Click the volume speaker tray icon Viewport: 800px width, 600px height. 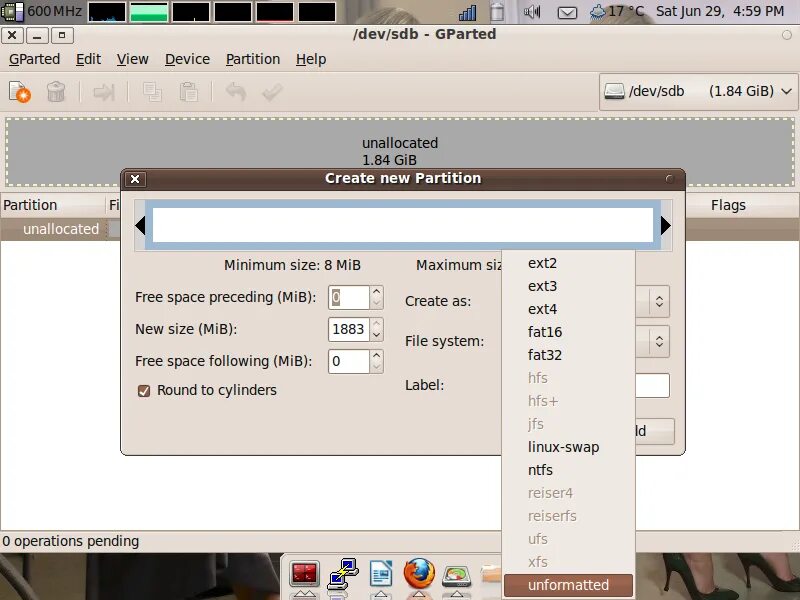pos(532,12)
